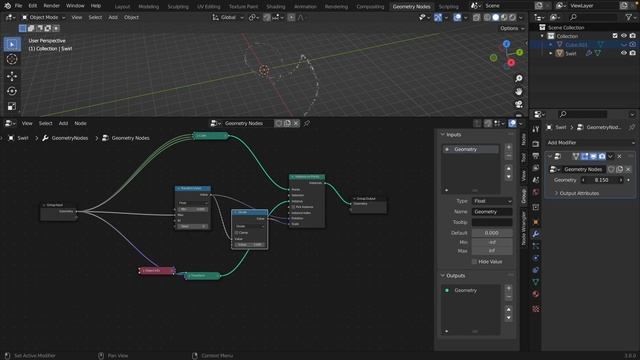
Task: Open the Options dropdown in viewport
Action: tap(512, 29)
